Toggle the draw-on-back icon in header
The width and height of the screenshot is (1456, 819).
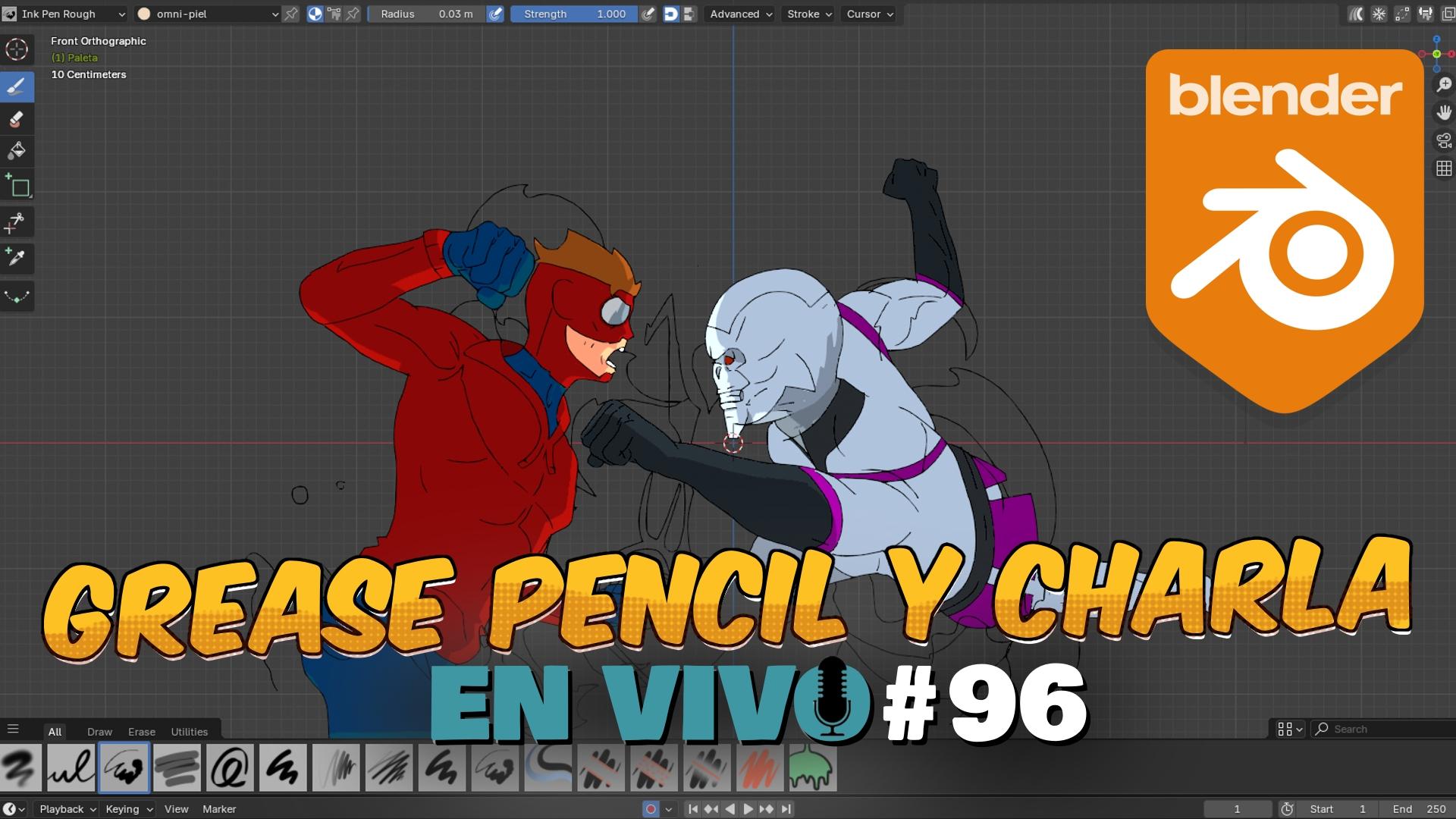coord(671,14)
